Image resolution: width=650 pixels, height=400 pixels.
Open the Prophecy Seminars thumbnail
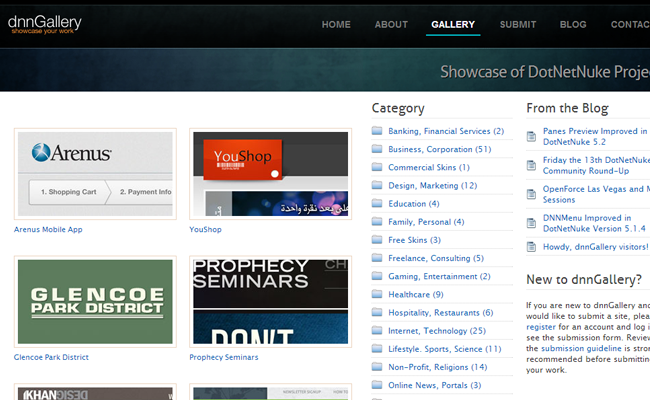coord(271,301)
